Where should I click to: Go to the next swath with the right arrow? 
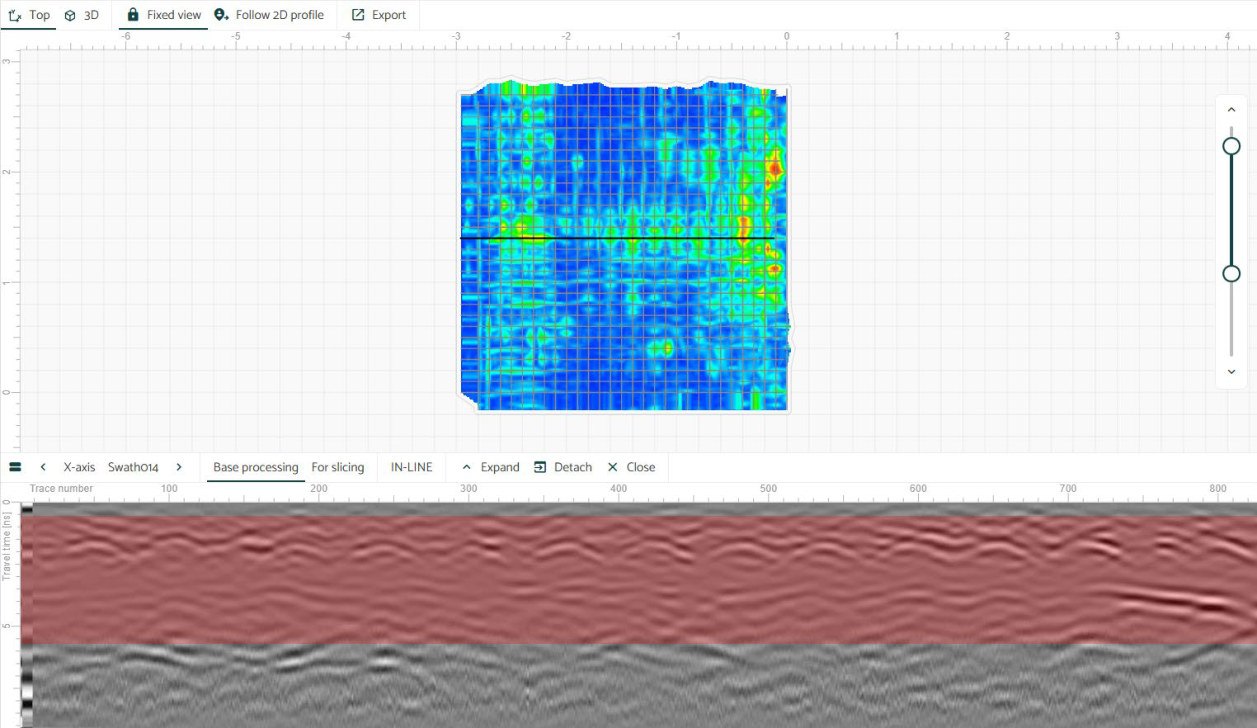click(x=179, y=467)
